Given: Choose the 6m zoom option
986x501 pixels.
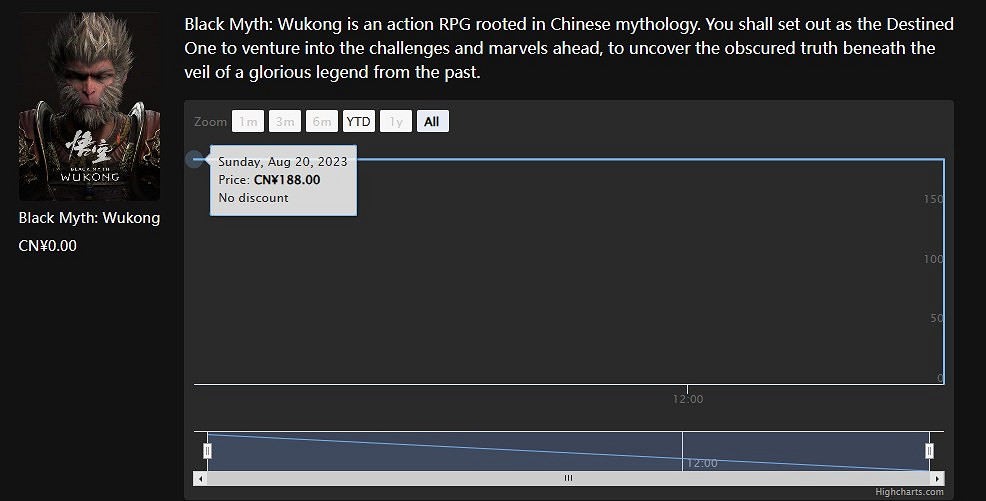Looking at the screenshot, I should coord(321,122).
